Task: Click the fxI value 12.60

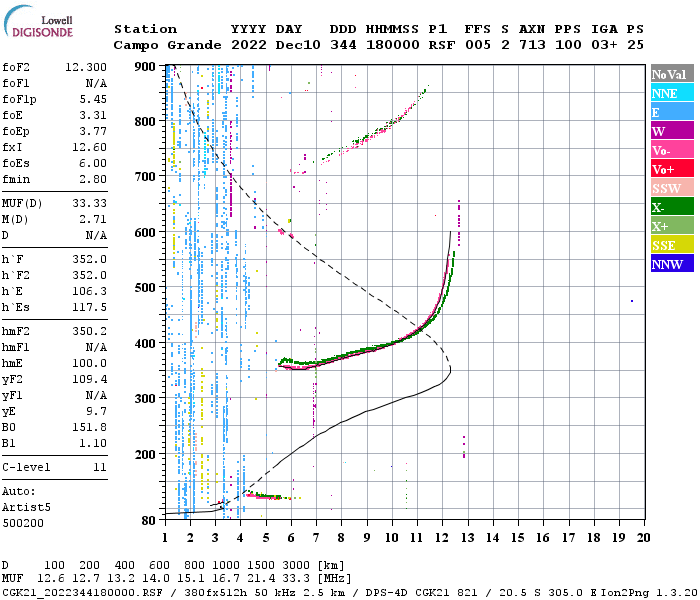Action: coord(90,147)
